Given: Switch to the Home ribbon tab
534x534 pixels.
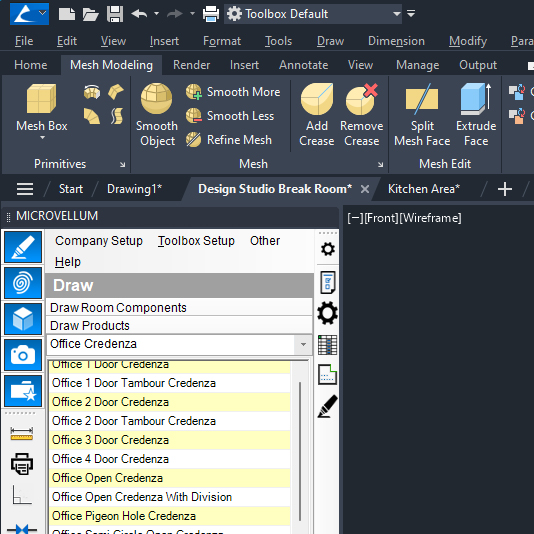Looking at the screenshot, I should click(x=31, y=65).
